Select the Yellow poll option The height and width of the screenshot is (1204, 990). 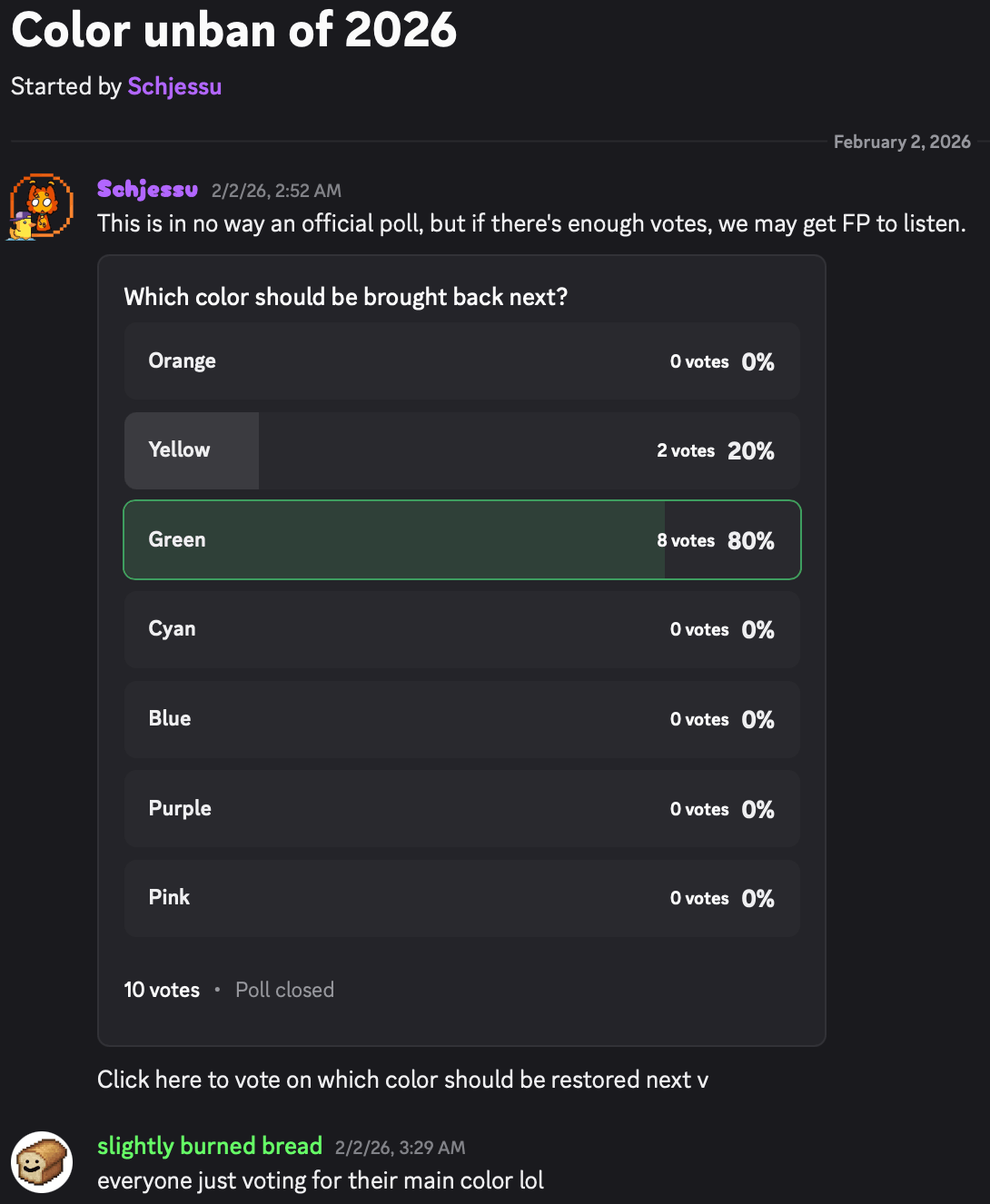click(x=461, y=451)
